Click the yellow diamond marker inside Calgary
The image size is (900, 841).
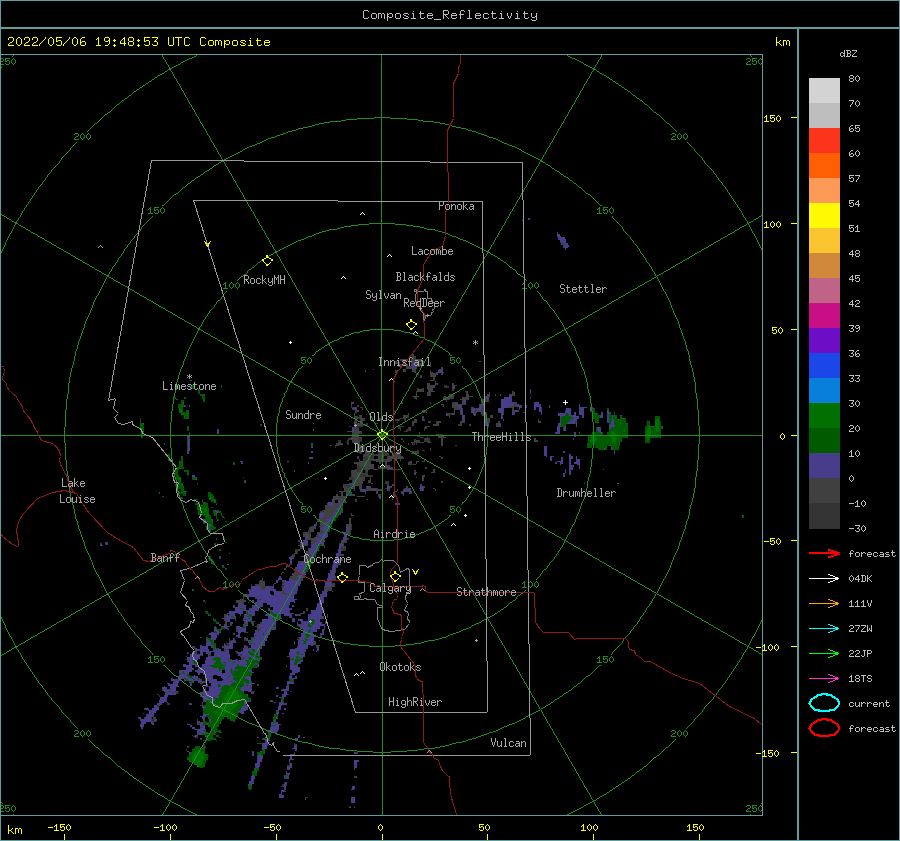point(395,576)
